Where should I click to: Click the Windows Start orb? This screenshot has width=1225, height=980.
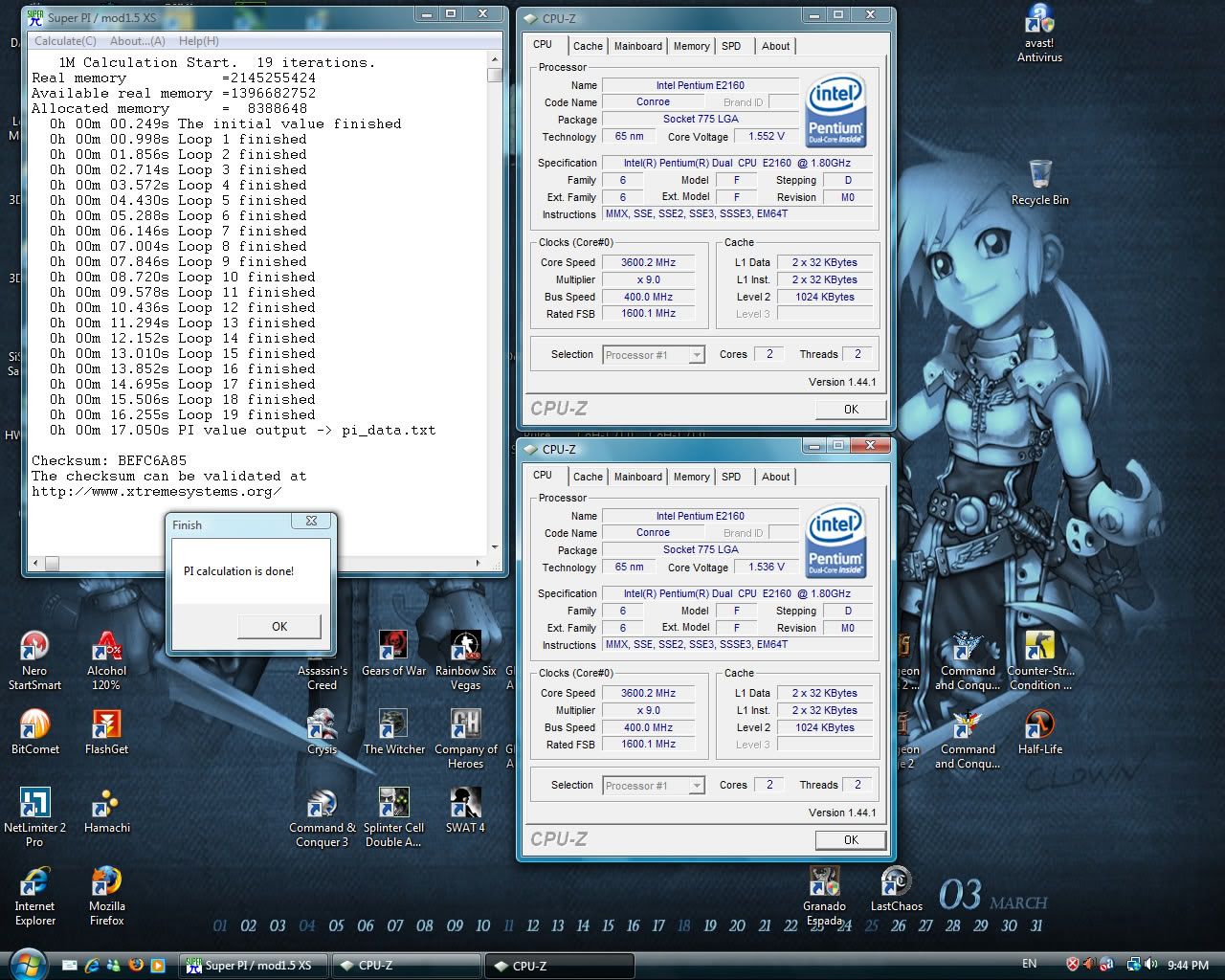[x=27, y=964]
